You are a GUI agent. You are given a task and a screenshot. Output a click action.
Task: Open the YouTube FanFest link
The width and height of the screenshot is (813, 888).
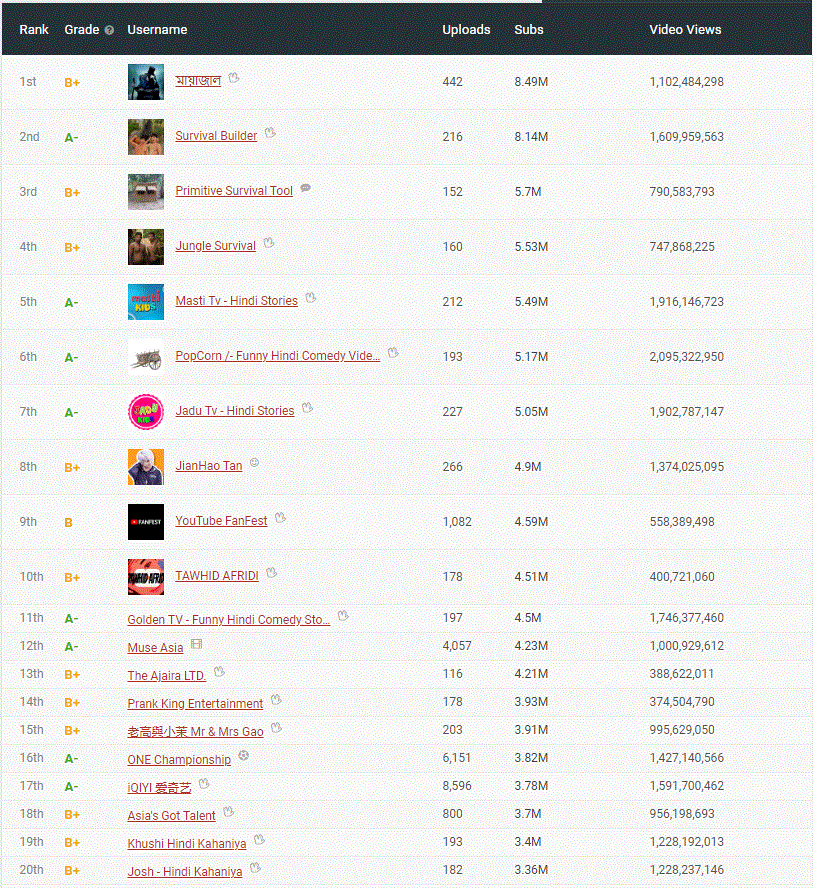221,520
